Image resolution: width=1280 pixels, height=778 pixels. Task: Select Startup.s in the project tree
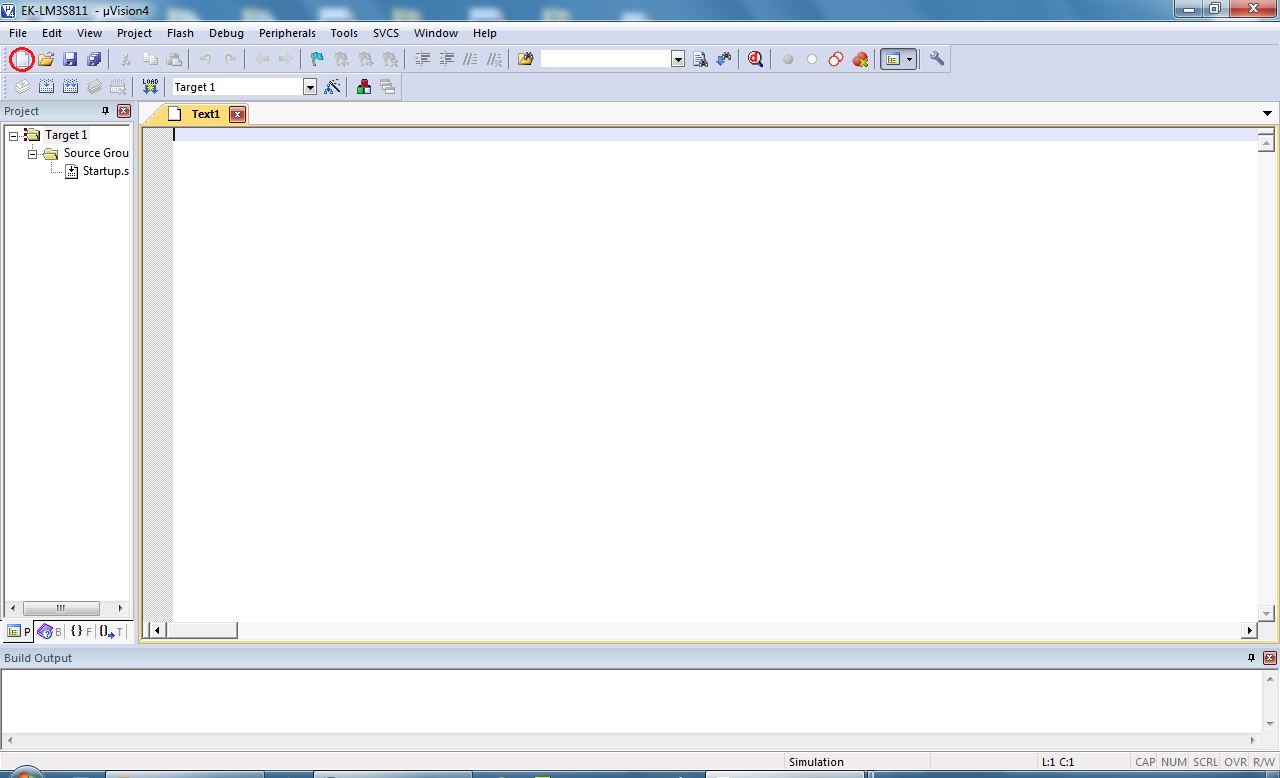(x=105, y=171)
